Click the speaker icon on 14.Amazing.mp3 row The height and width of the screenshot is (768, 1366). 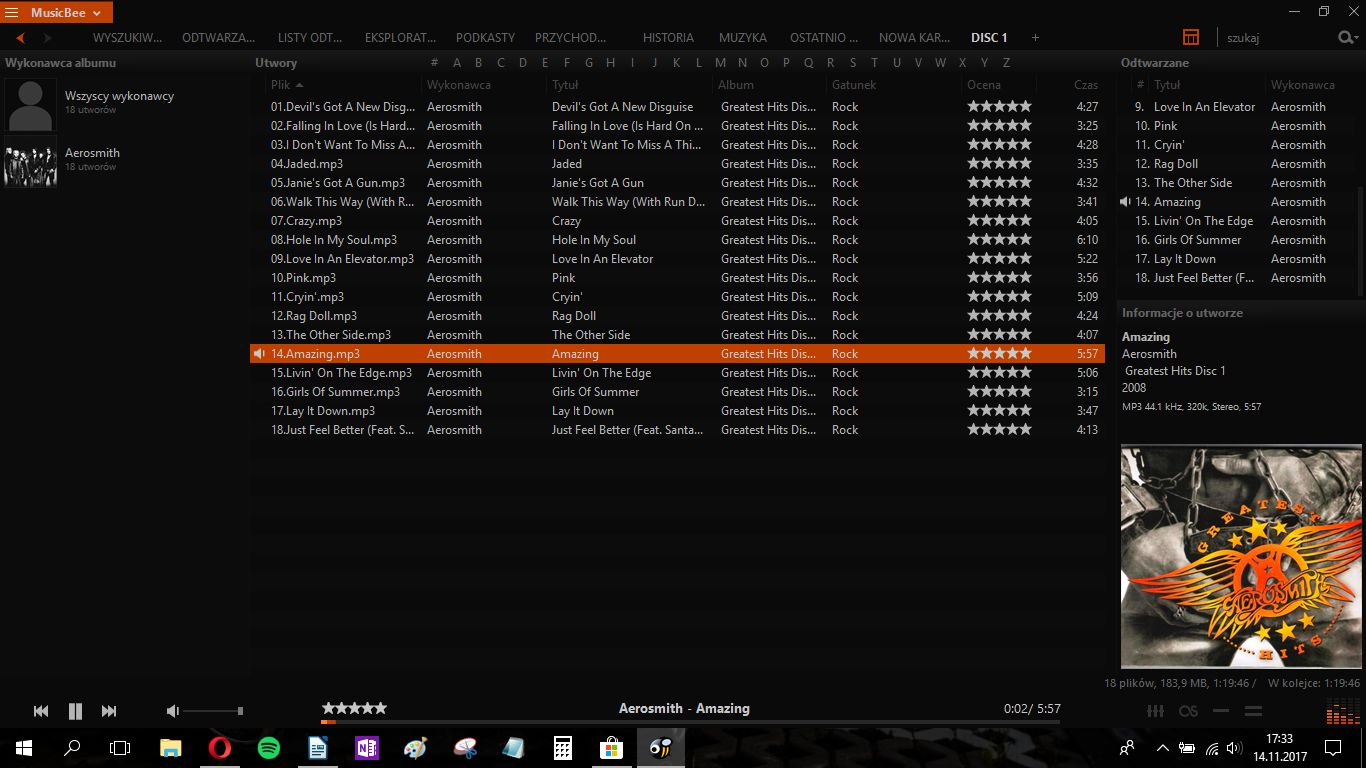pyautogui.click(x=259, y=354)
